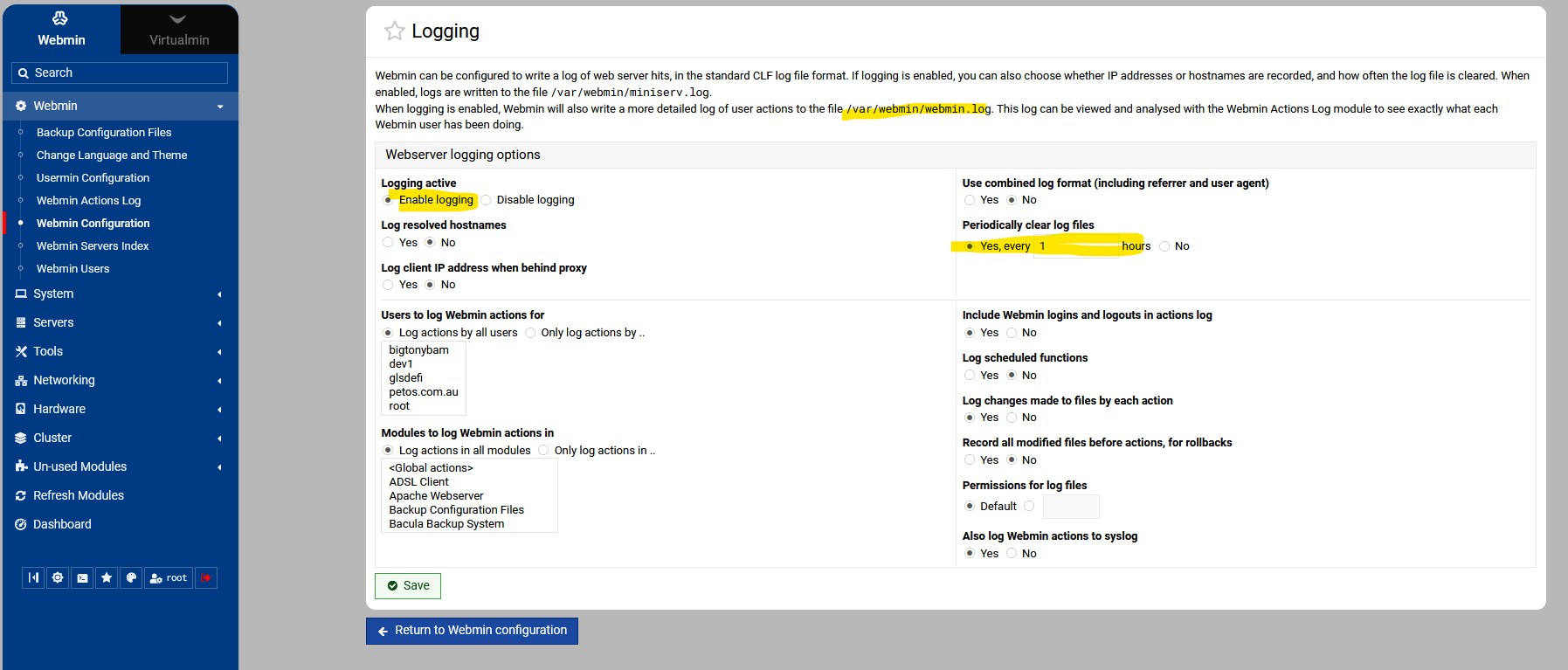Screen dimensions: 1568x670
Task: Click the Save button
Action: pyautogui.click(x=408, y=586)
